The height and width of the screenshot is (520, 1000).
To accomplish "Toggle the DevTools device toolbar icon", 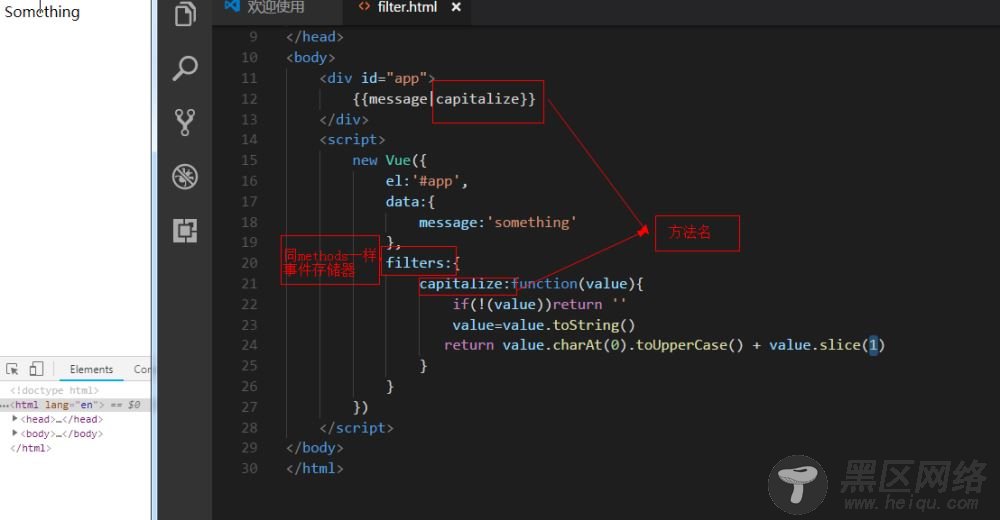I will [x=36, y=369].
